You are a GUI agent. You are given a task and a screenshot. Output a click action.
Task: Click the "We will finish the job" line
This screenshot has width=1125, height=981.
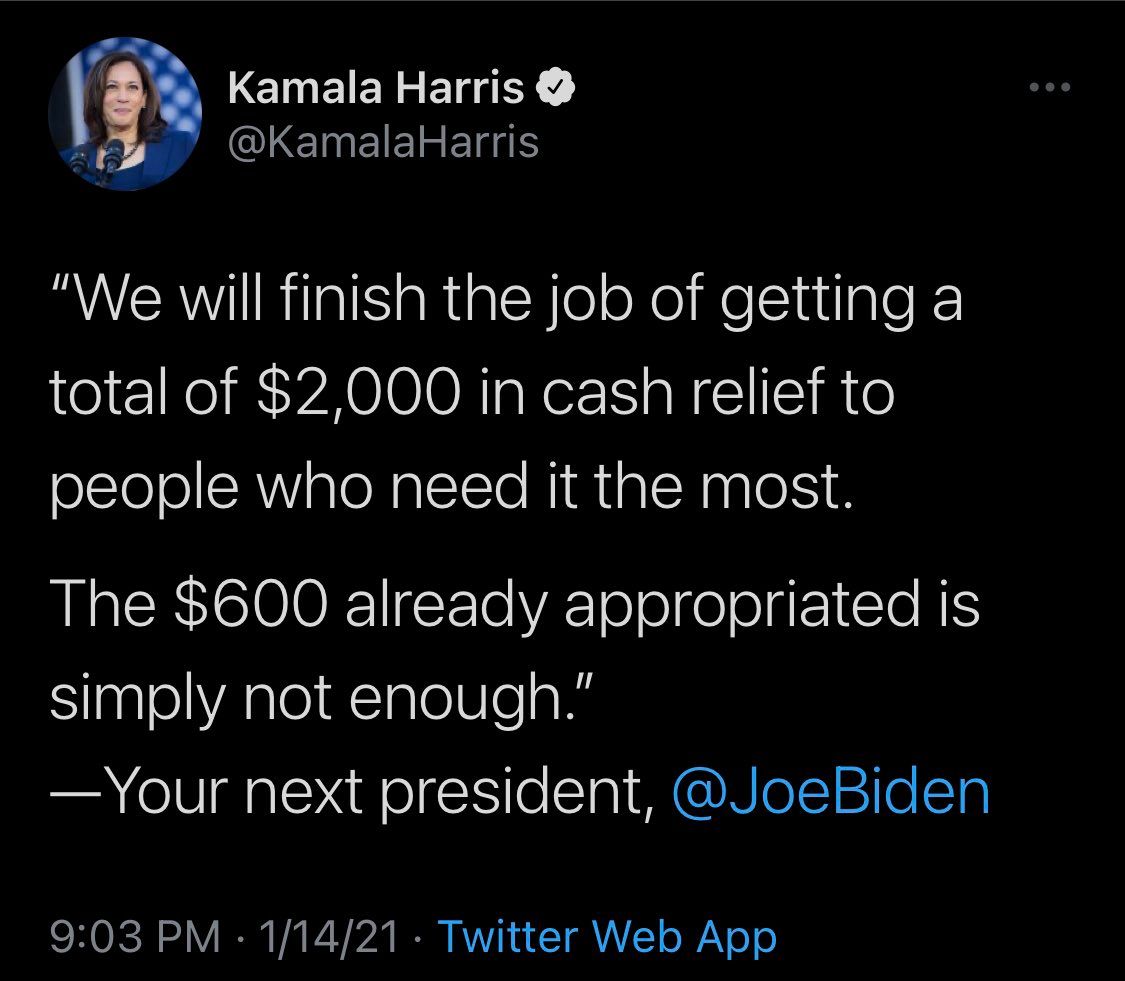tap(300, 301)
